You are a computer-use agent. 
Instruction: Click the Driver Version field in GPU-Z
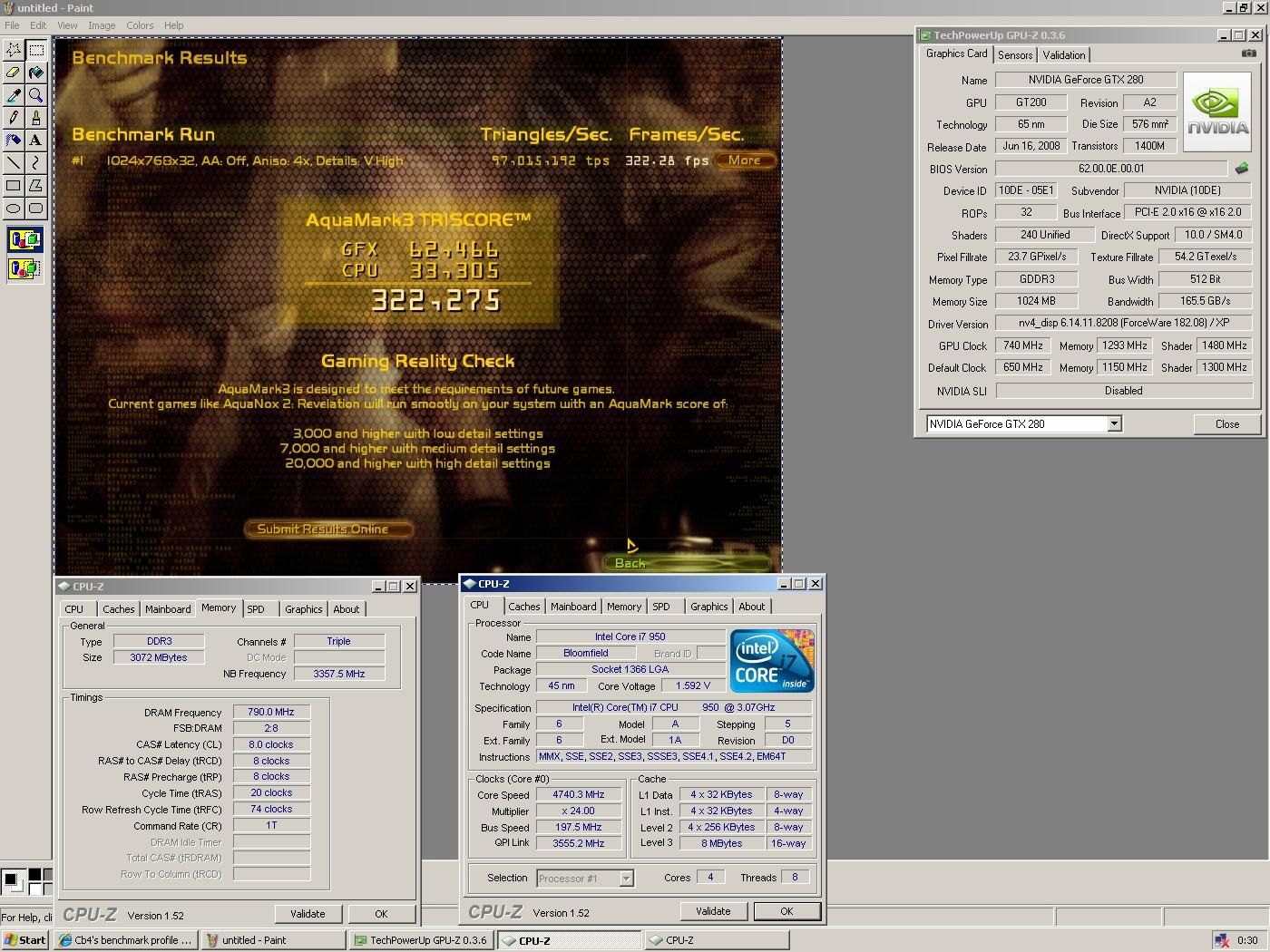1123,323
